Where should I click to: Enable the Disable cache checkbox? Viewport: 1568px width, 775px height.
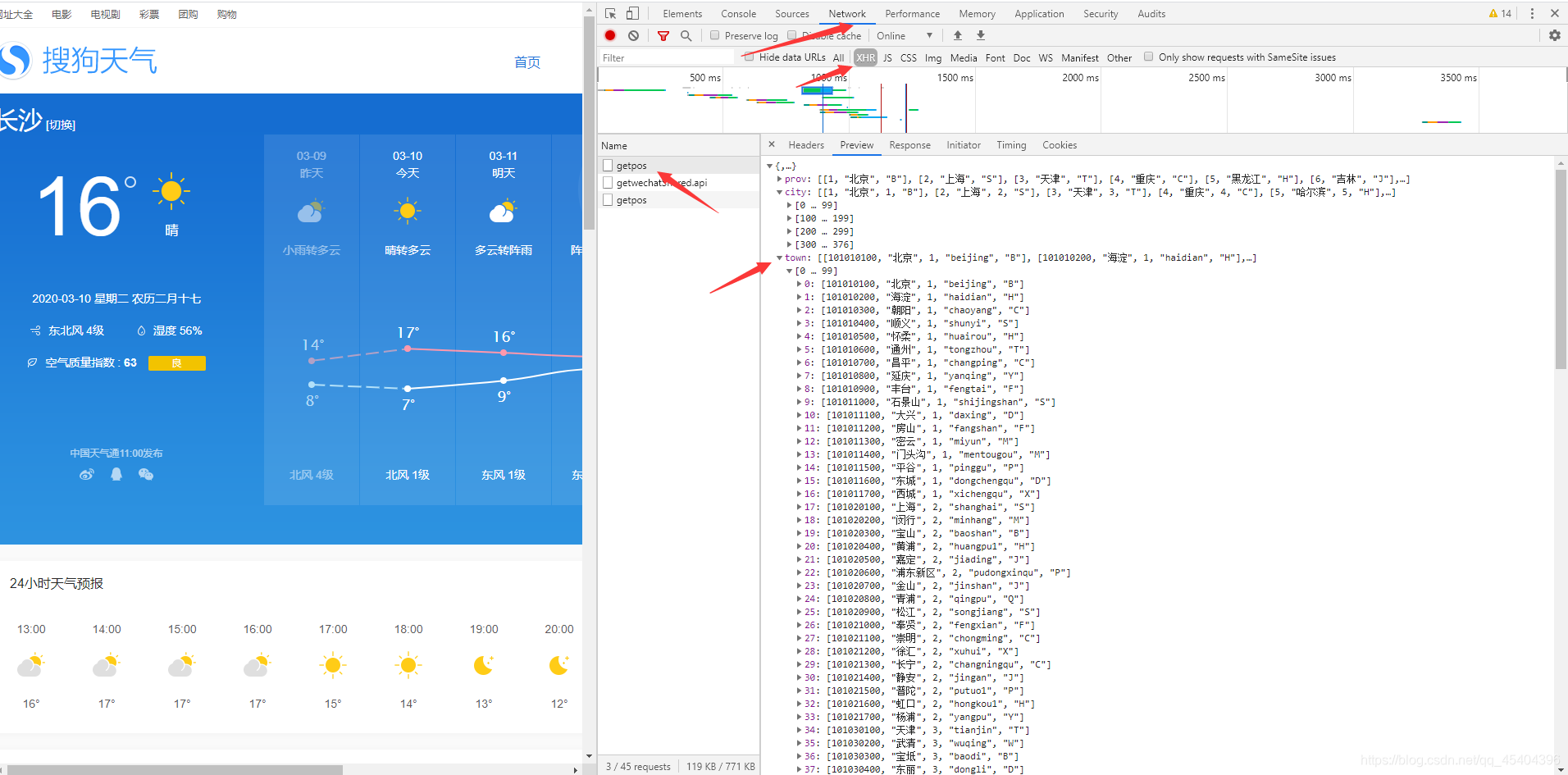791,35
